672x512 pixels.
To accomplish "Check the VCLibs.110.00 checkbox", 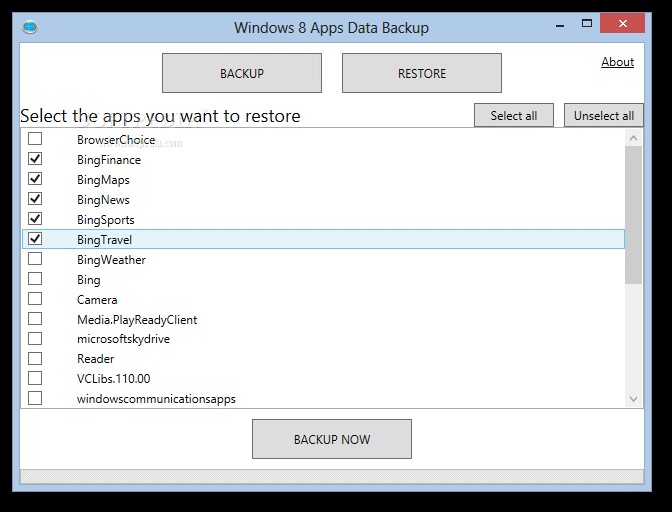I will (x=35, y=378).
